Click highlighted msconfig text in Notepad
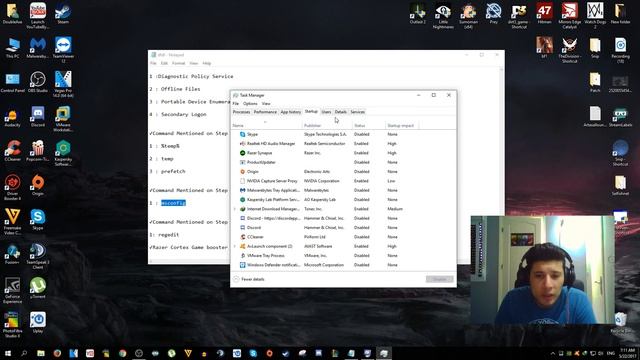 click(x=173, y=203)
